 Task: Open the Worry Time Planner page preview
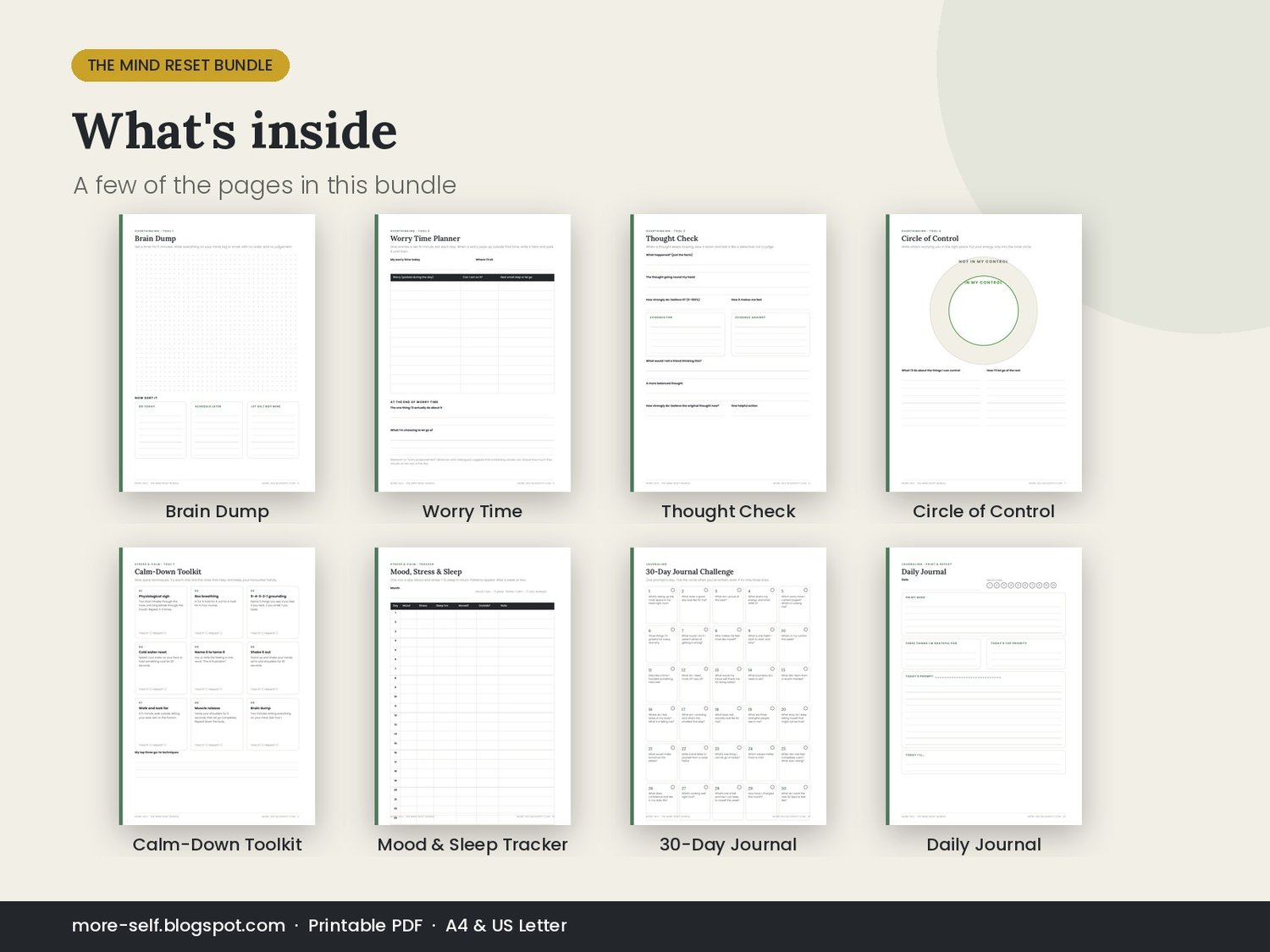pos(472,353)
